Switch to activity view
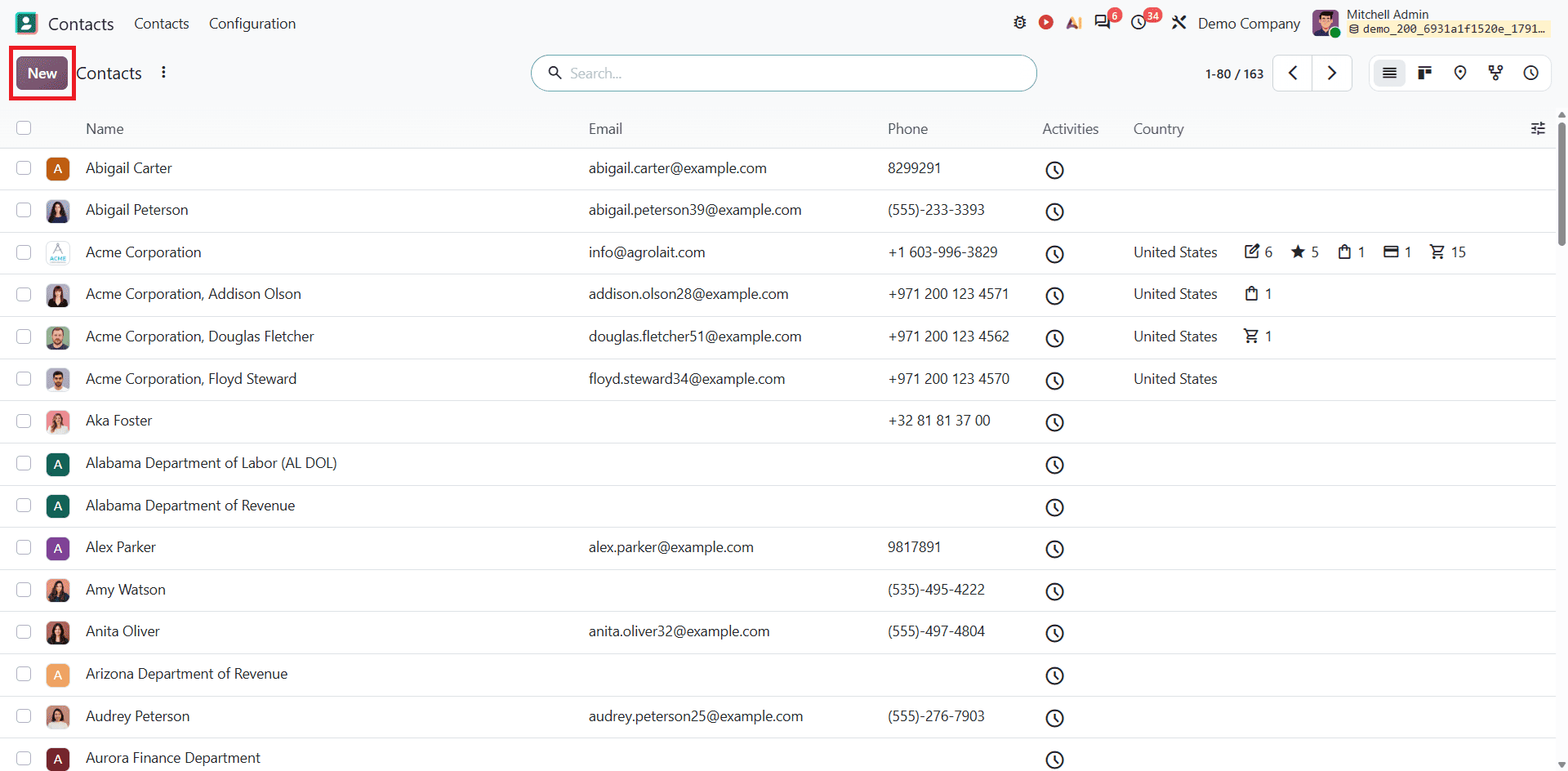The image size is (1568, 771). (1531, 74)
